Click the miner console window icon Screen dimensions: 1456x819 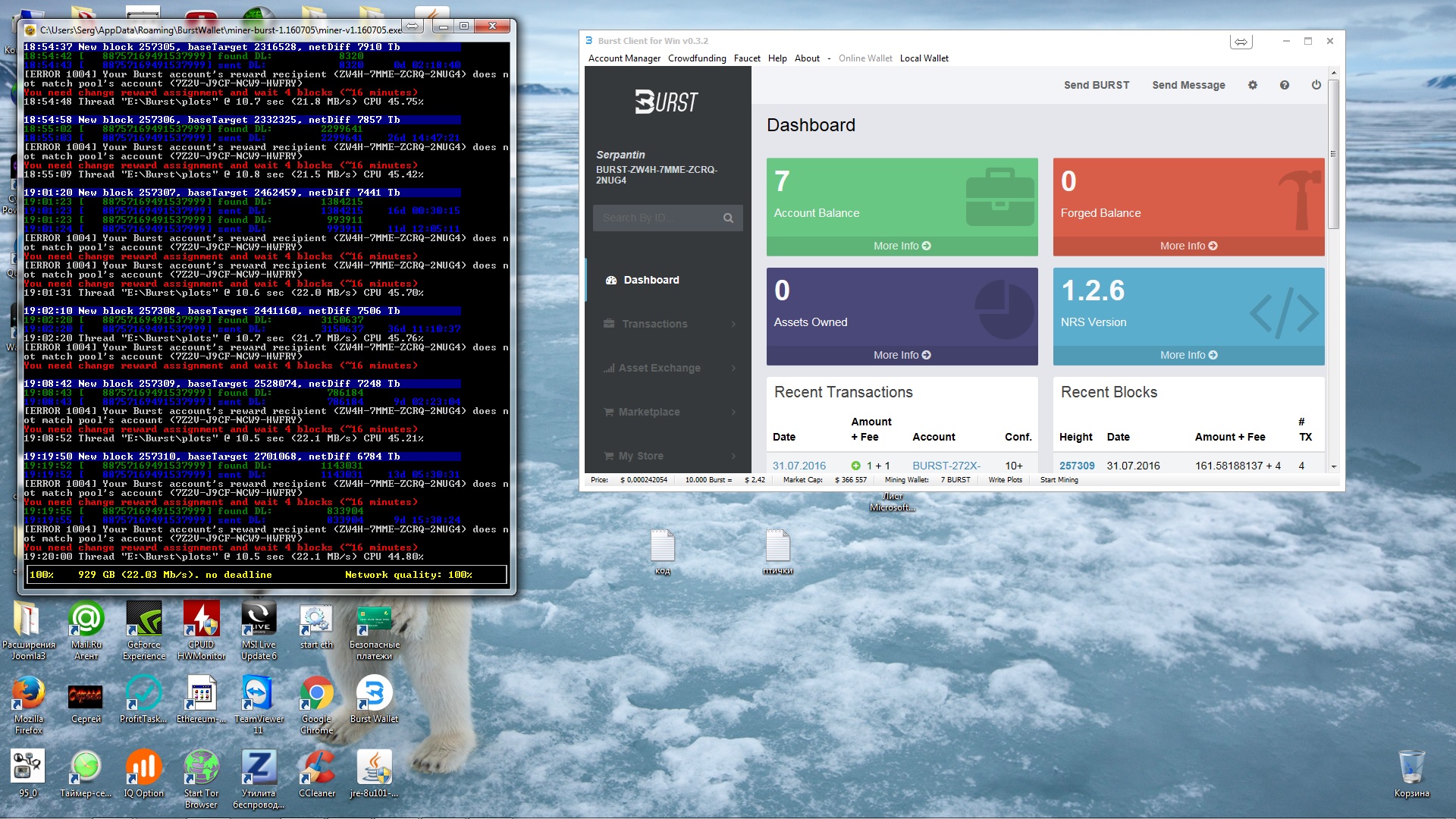click(x=30, y=30)
